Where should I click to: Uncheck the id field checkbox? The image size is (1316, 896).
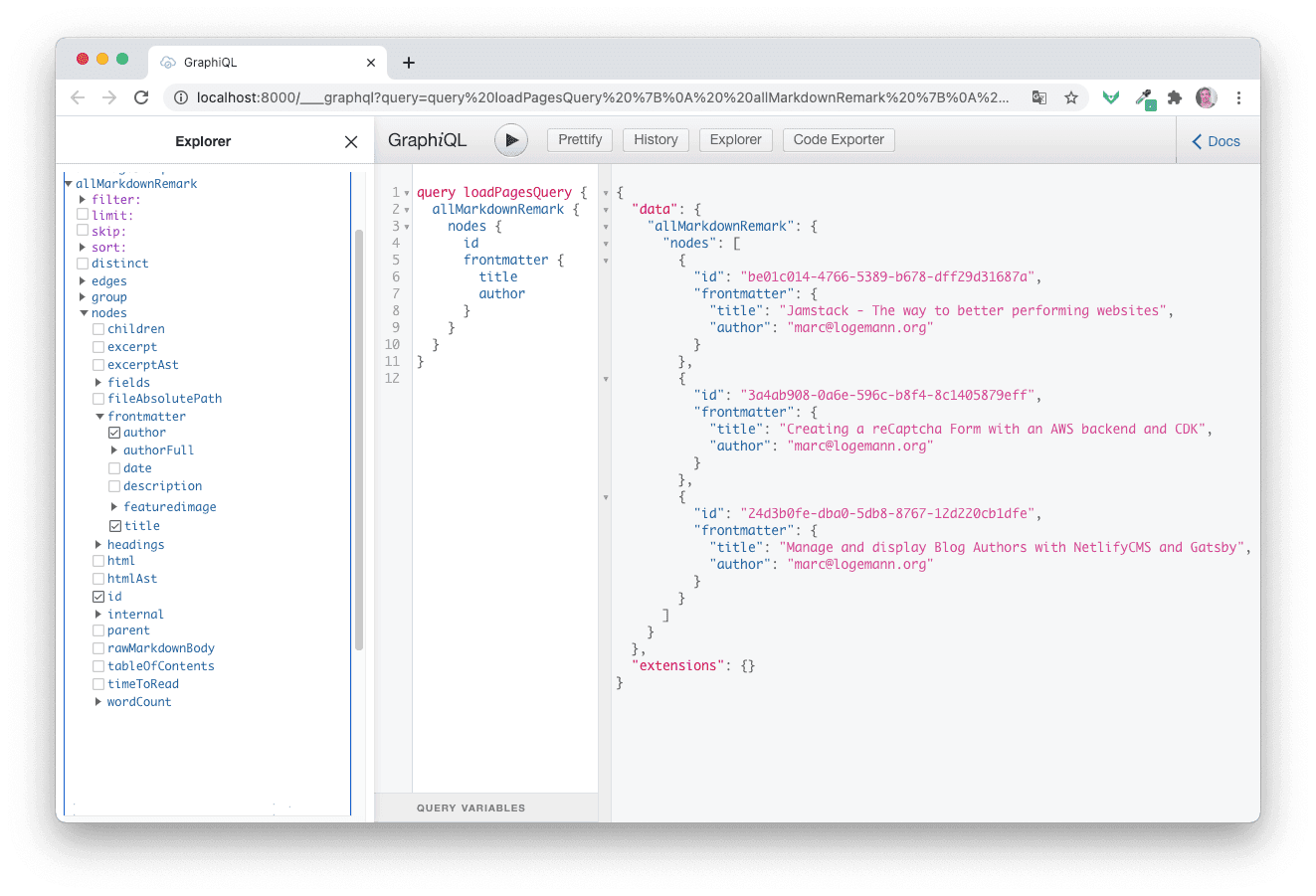(98, 597)
